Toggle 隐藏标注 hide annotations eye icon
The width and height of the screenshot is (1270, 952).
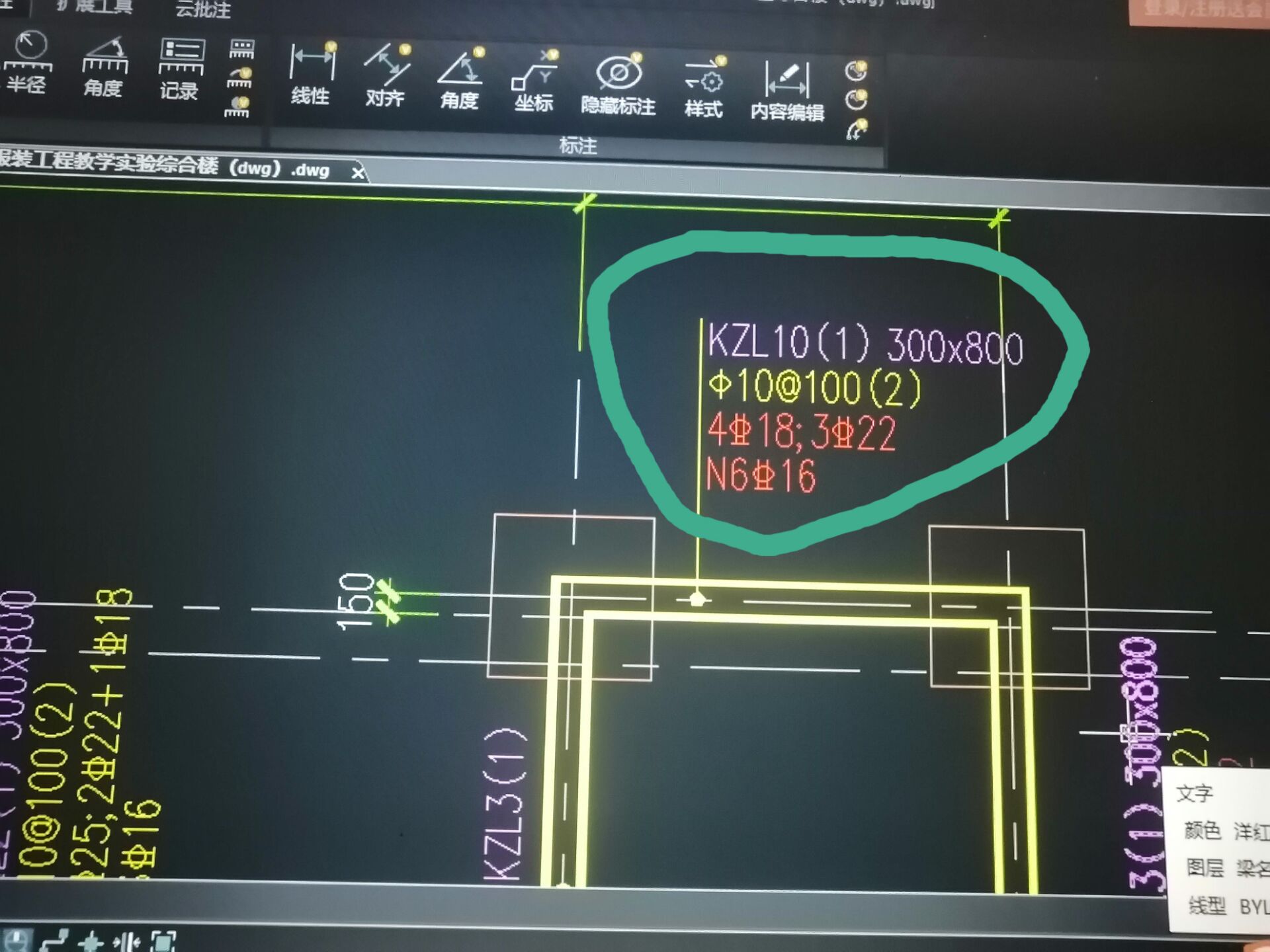click(x=618, y=85)
